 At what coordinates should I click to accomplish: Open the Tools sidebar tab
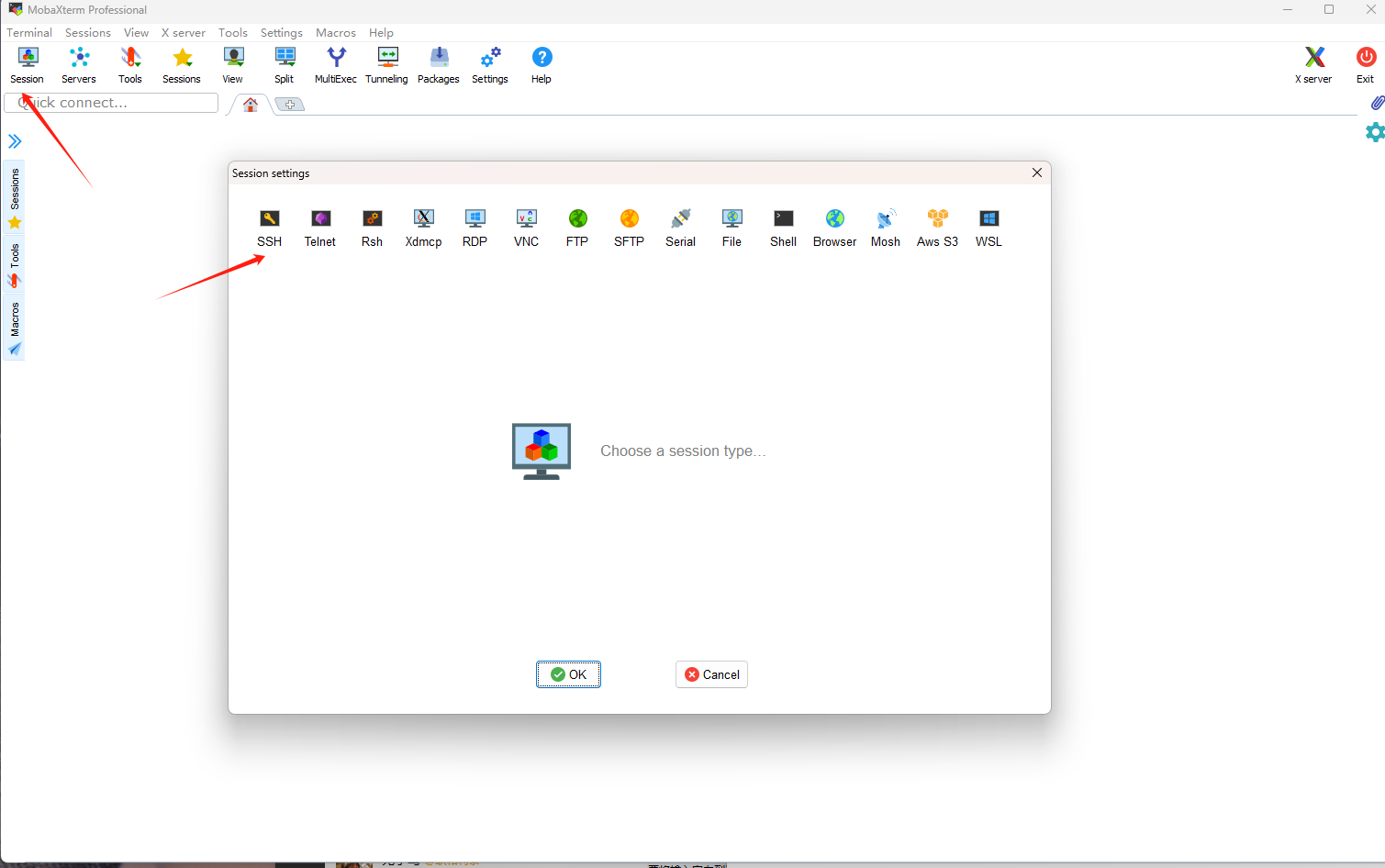(14, 265)
